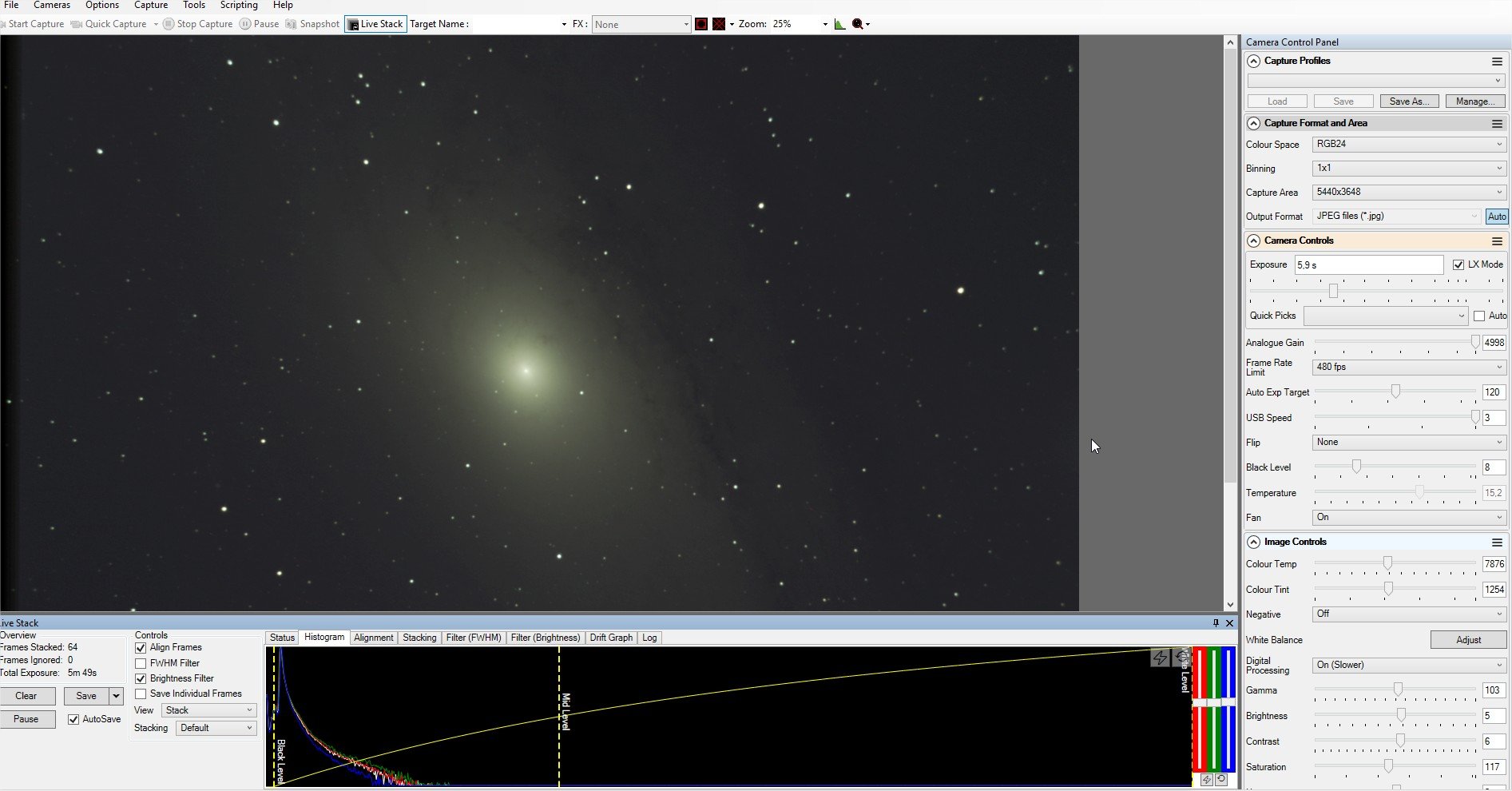Click the auto colour balance lightning icon
Viewport: 1512px width, 791px height.
(x=1207, y=780)
